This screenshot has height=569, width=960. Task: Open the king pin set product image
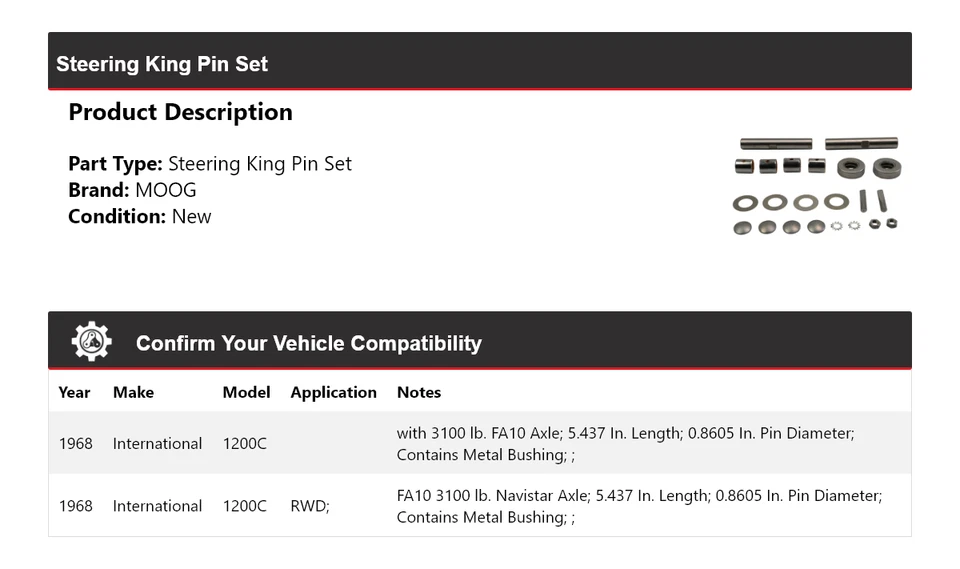(816, 186)
